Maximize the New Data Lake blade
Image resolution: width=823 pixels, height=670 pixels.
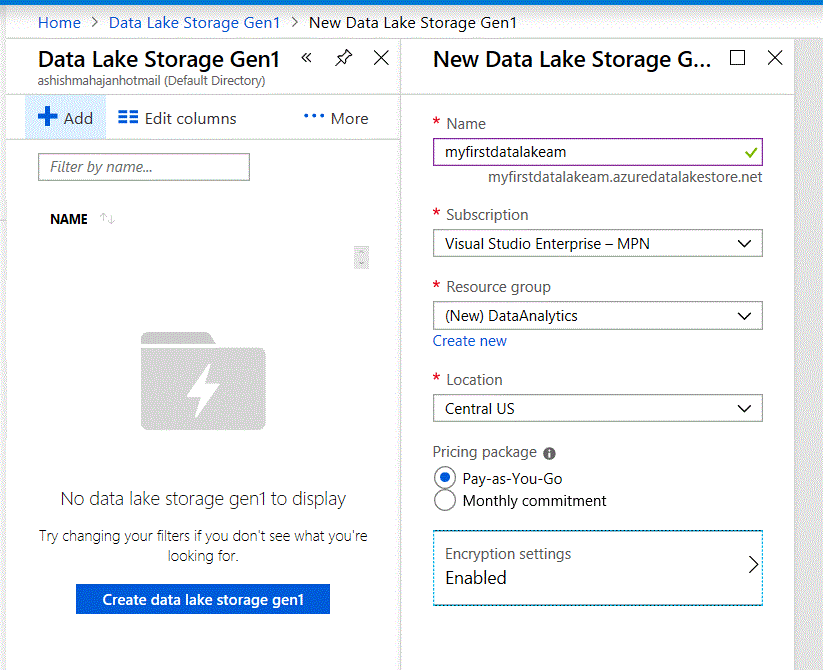[738, 58]
